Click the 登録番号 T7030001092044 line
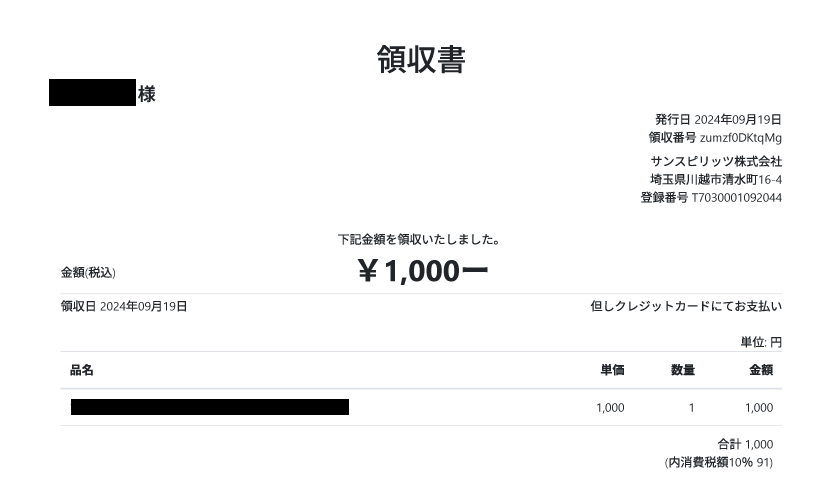Screen dimensions: 839x497 tap(711, 197)
